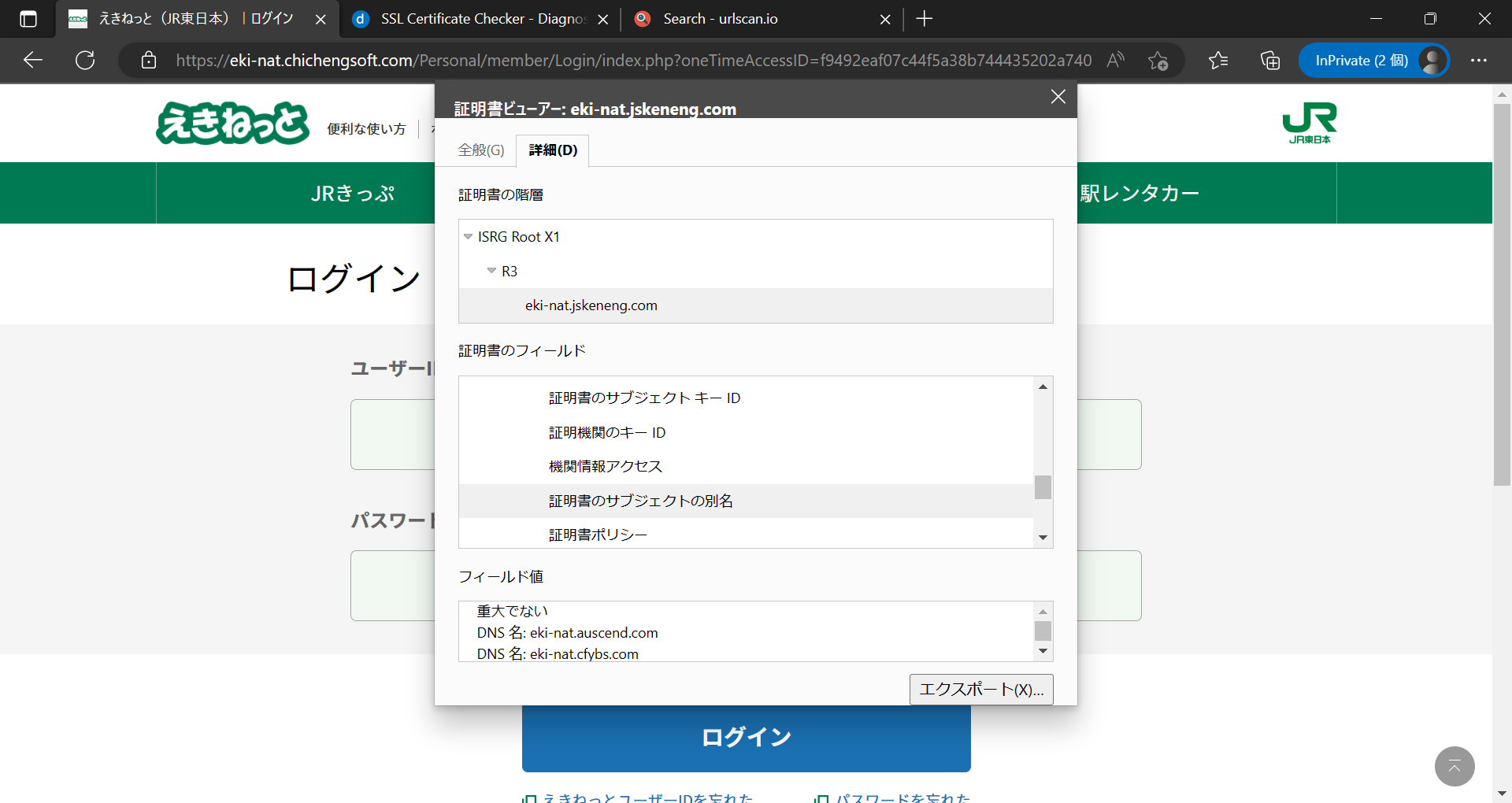Add this page to favorites star icon

coord(1158,61)
